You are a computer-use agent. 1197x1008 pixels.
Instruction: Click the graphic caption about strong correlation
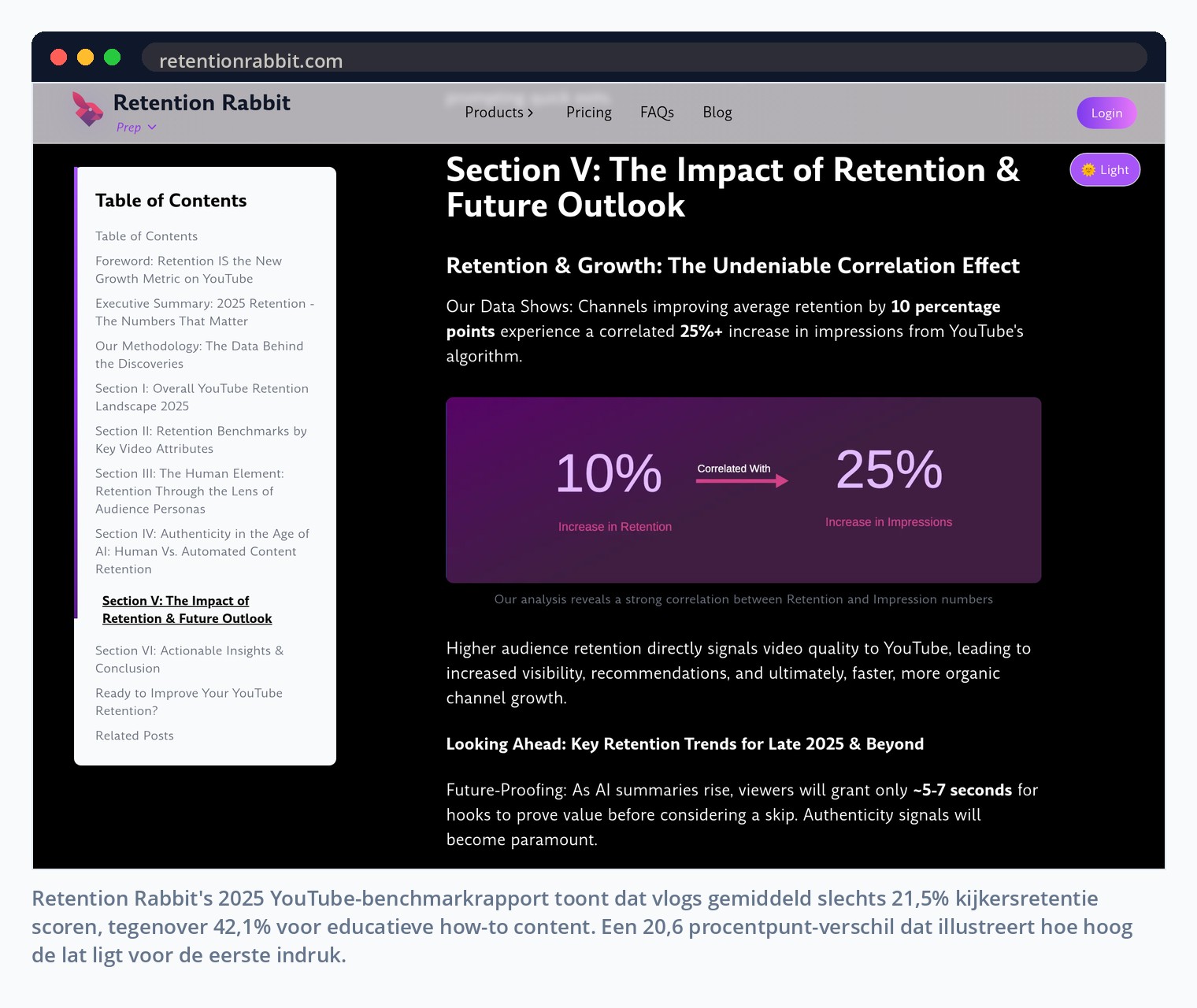743,599
